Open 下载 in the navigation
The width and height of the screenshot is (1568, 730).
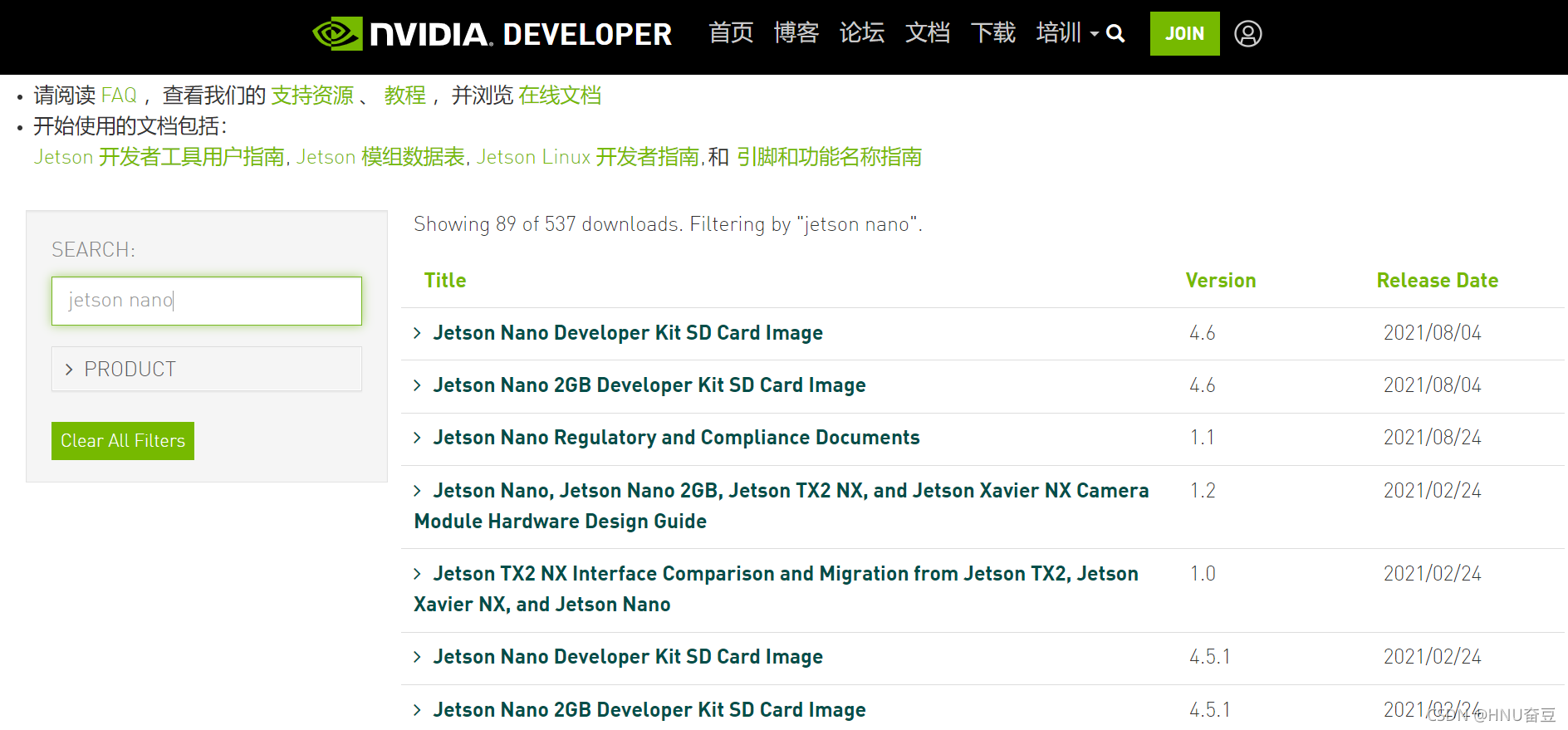[993, 32]
